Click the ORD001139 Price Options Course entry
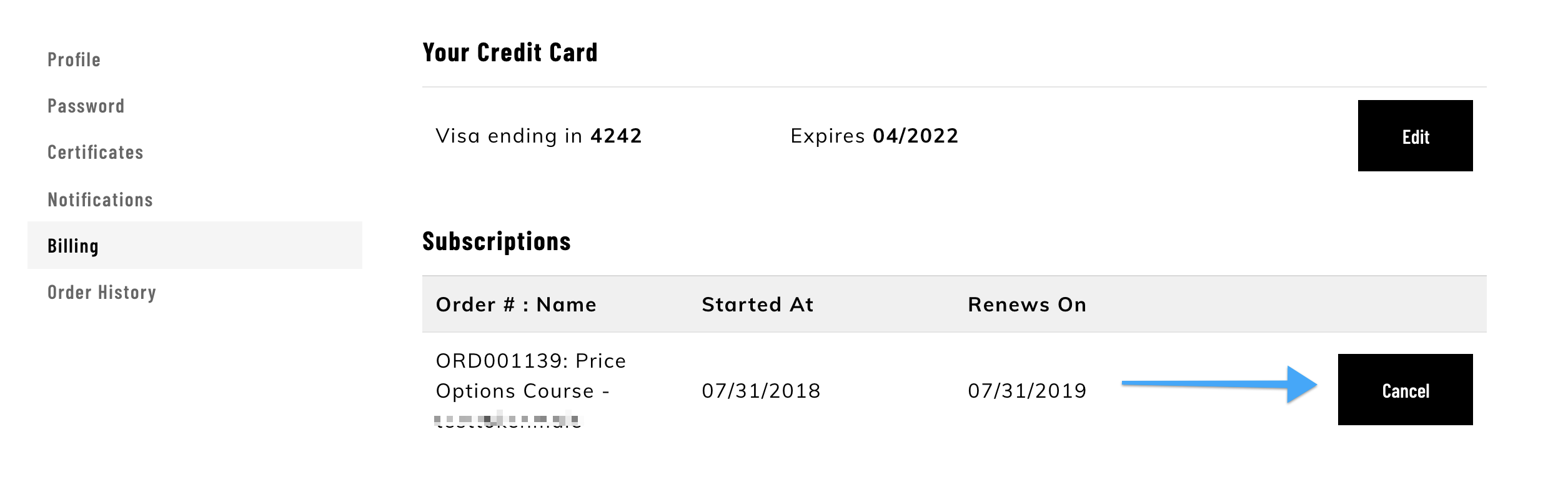The height and width of the screenshot is (494, 1568). (x=530, y=376)
